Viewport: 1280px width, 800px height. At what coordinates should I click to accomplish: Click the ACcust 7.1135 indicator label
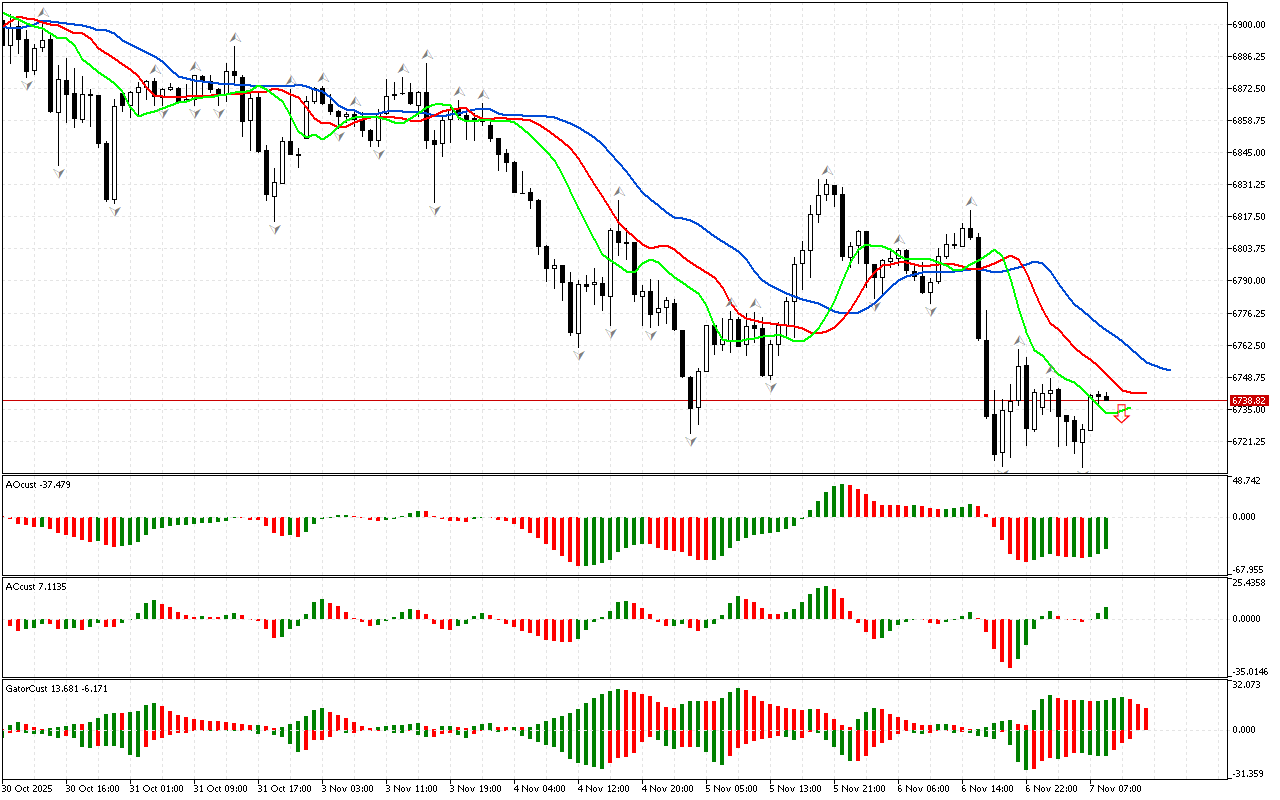point(36,586)
